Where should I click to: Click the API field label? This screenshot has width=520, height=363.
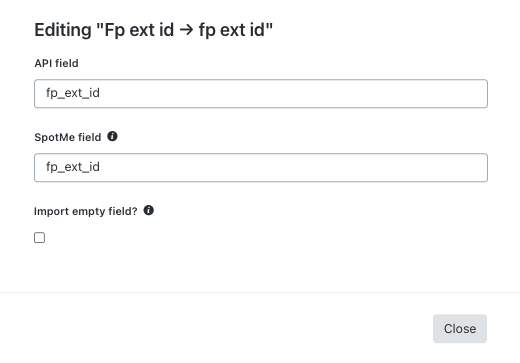[56, 63]
